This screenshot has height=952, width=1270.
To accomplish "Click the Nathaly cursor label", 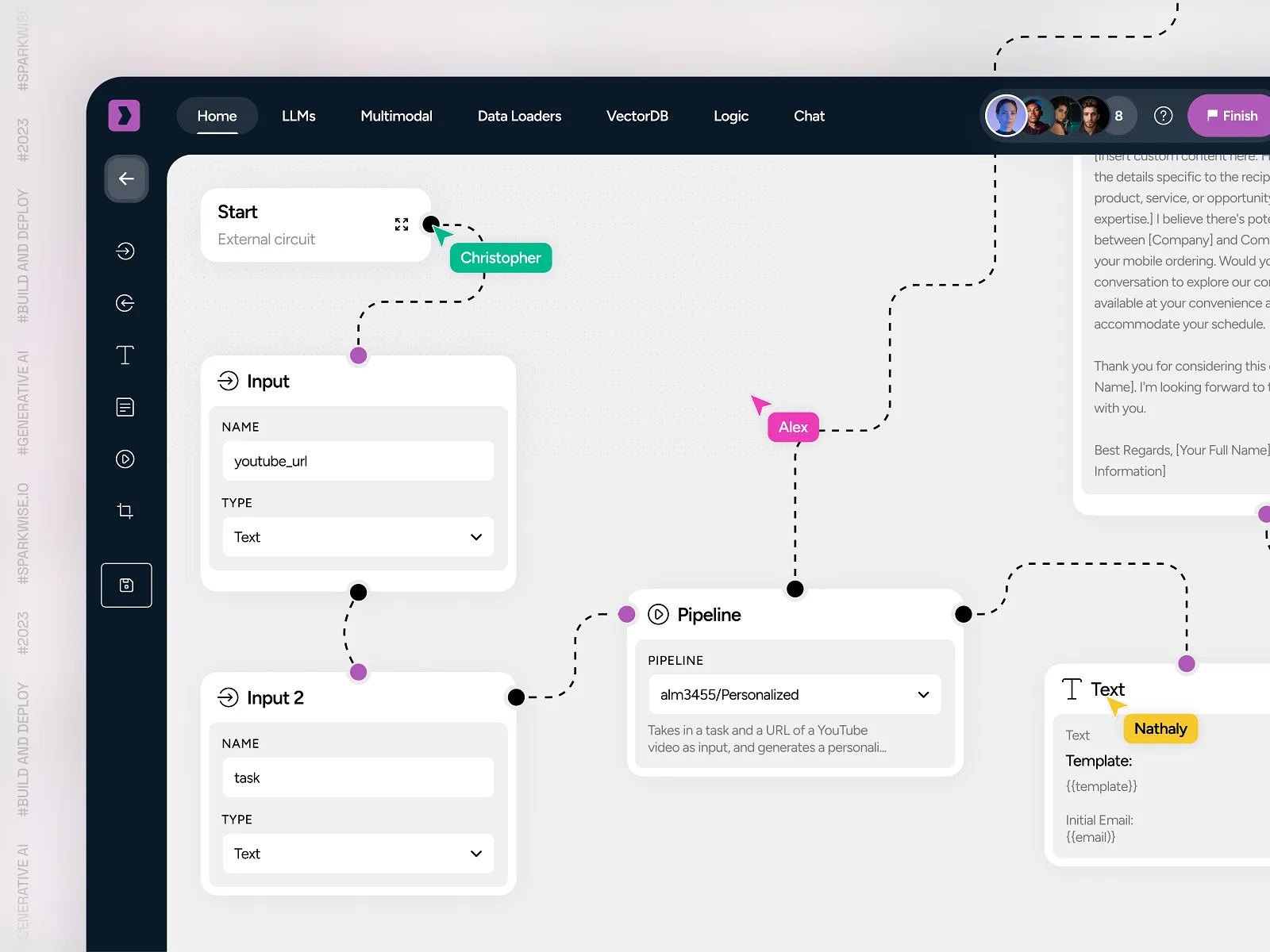I will click(x=1160, y=728).
